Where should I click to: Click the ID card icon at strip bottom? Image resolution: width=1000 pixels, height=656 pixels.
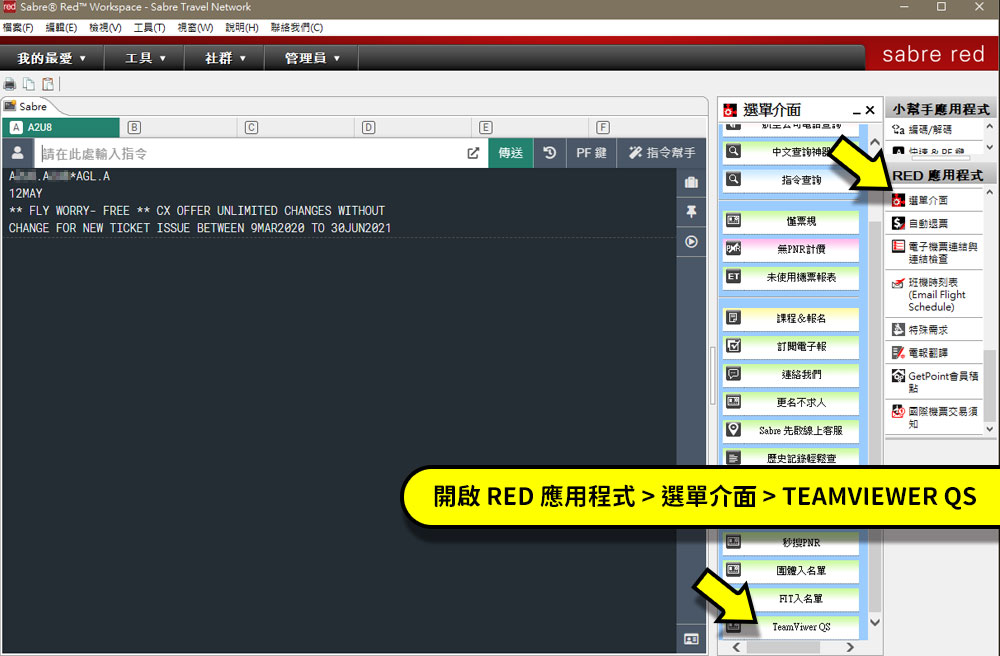(x=691, y=639)
